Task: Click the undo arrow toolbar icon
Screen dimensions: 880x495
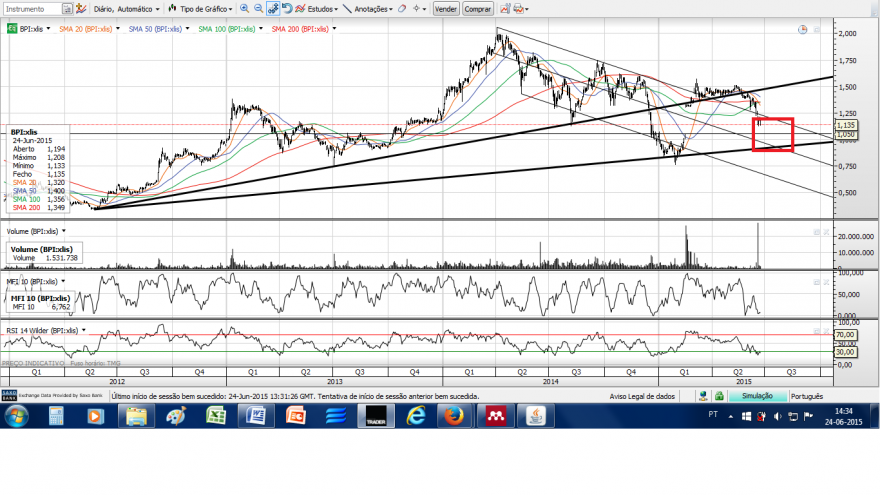Action: click(287, 8)
